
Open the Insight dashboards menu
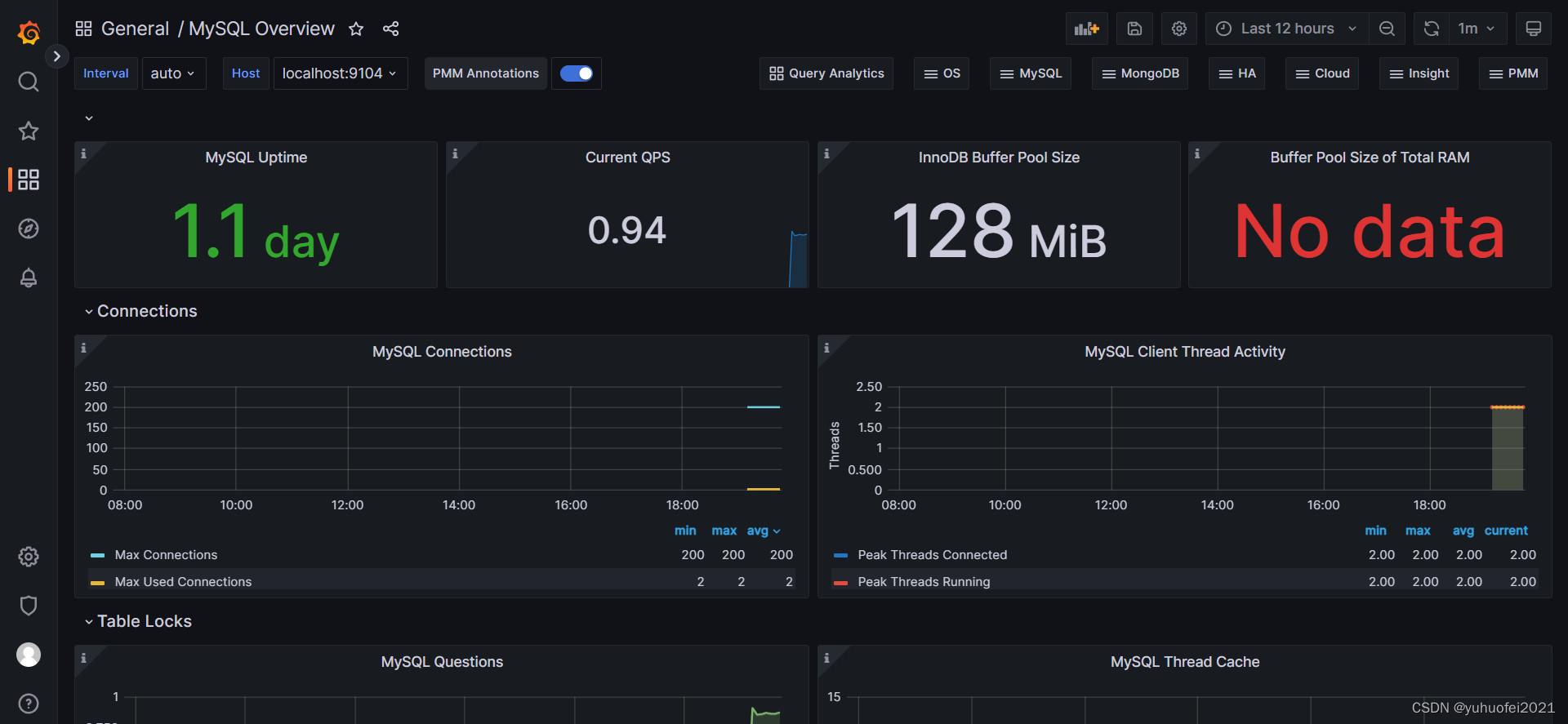coord(1419,73)
